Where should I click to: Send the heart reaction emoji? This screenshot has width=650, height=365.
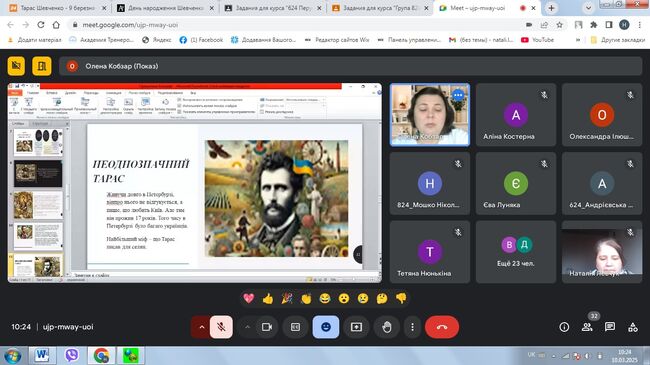(x=249, y=298)
